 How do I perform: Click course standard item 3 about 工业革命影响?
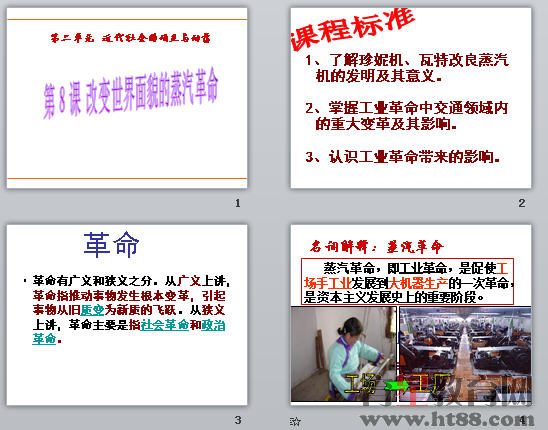coord(403,157)
